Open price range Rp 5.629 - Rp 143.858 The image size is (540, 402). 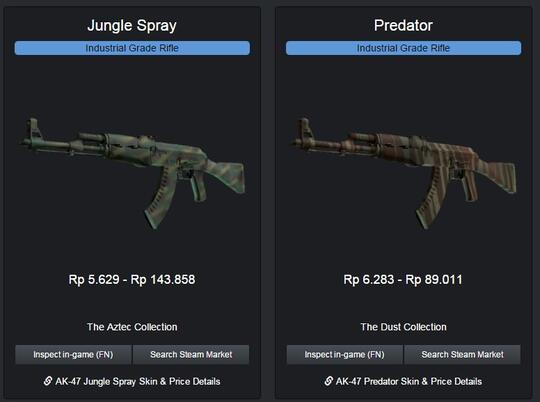(x=132, y=279)
